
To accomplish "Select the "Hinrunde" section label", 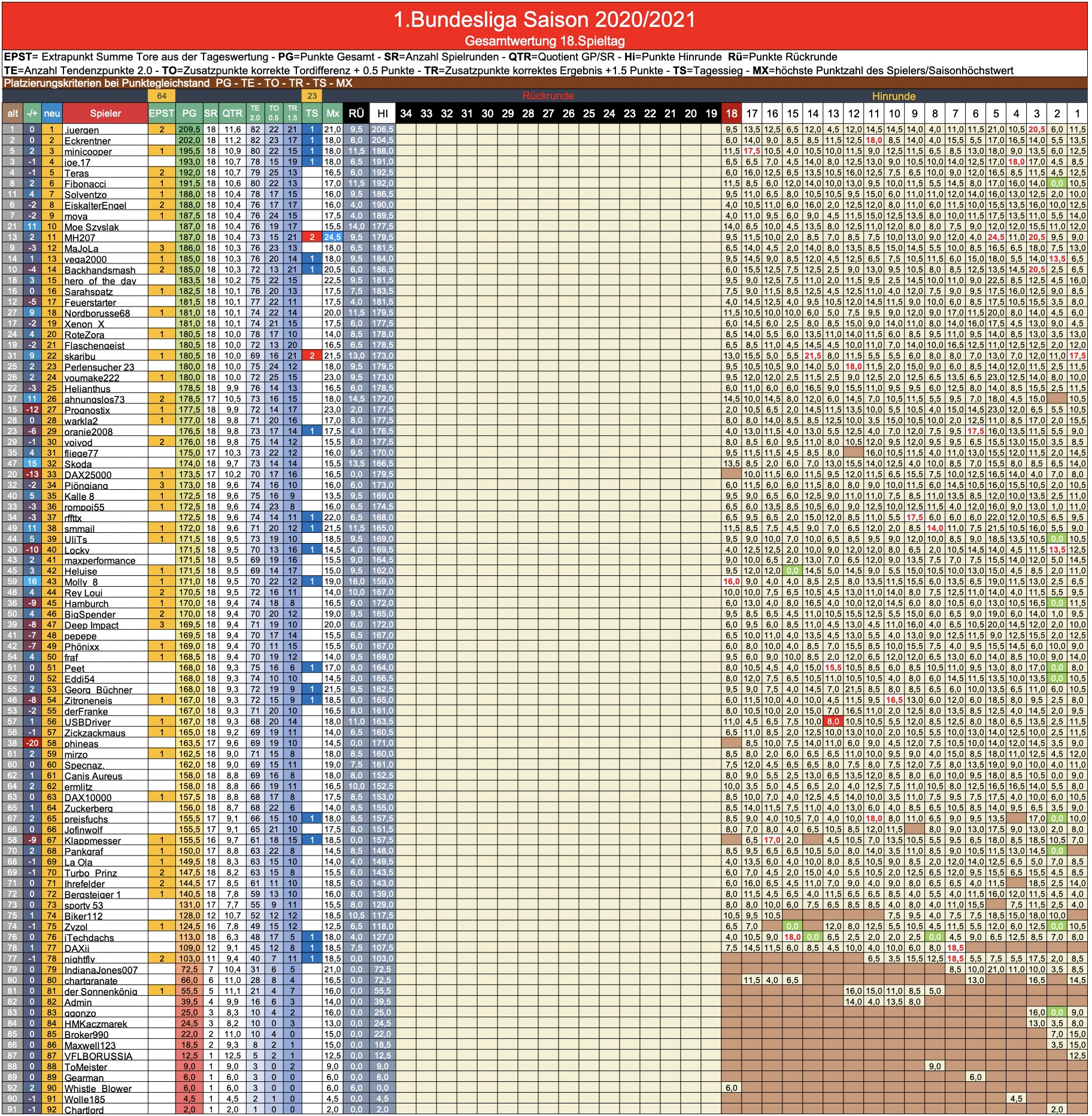I will pyautogui.click(x=893, y=96).
